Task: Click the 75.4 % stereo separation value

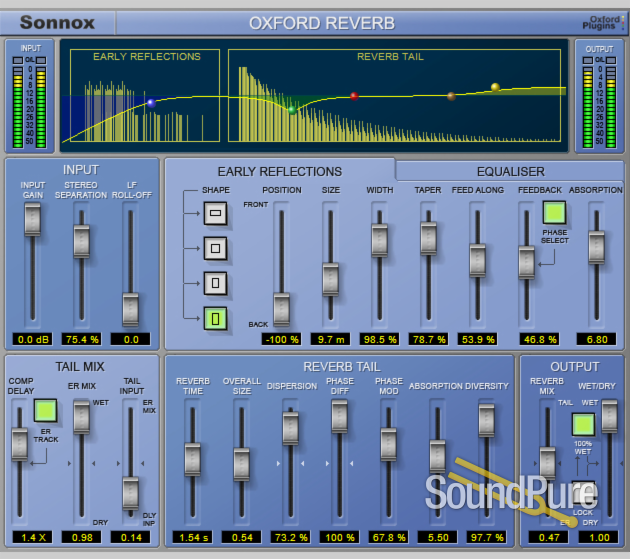Action: coord(82,339)
